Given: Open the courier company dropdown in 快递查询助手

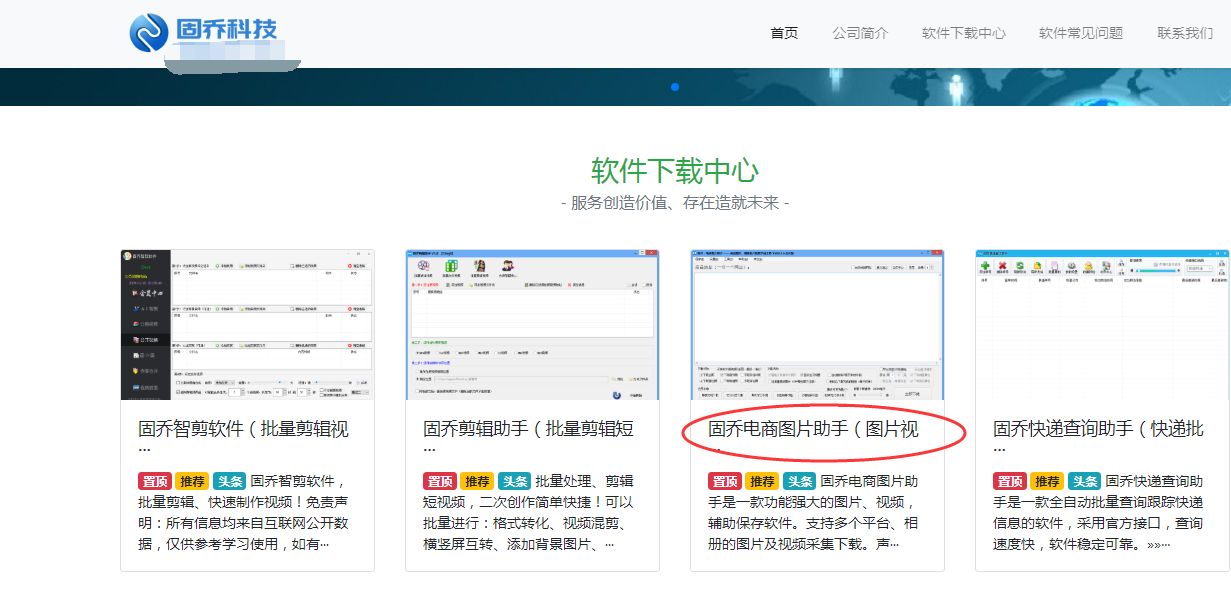Looking at the screenshot, I should tap(1199, 267).
